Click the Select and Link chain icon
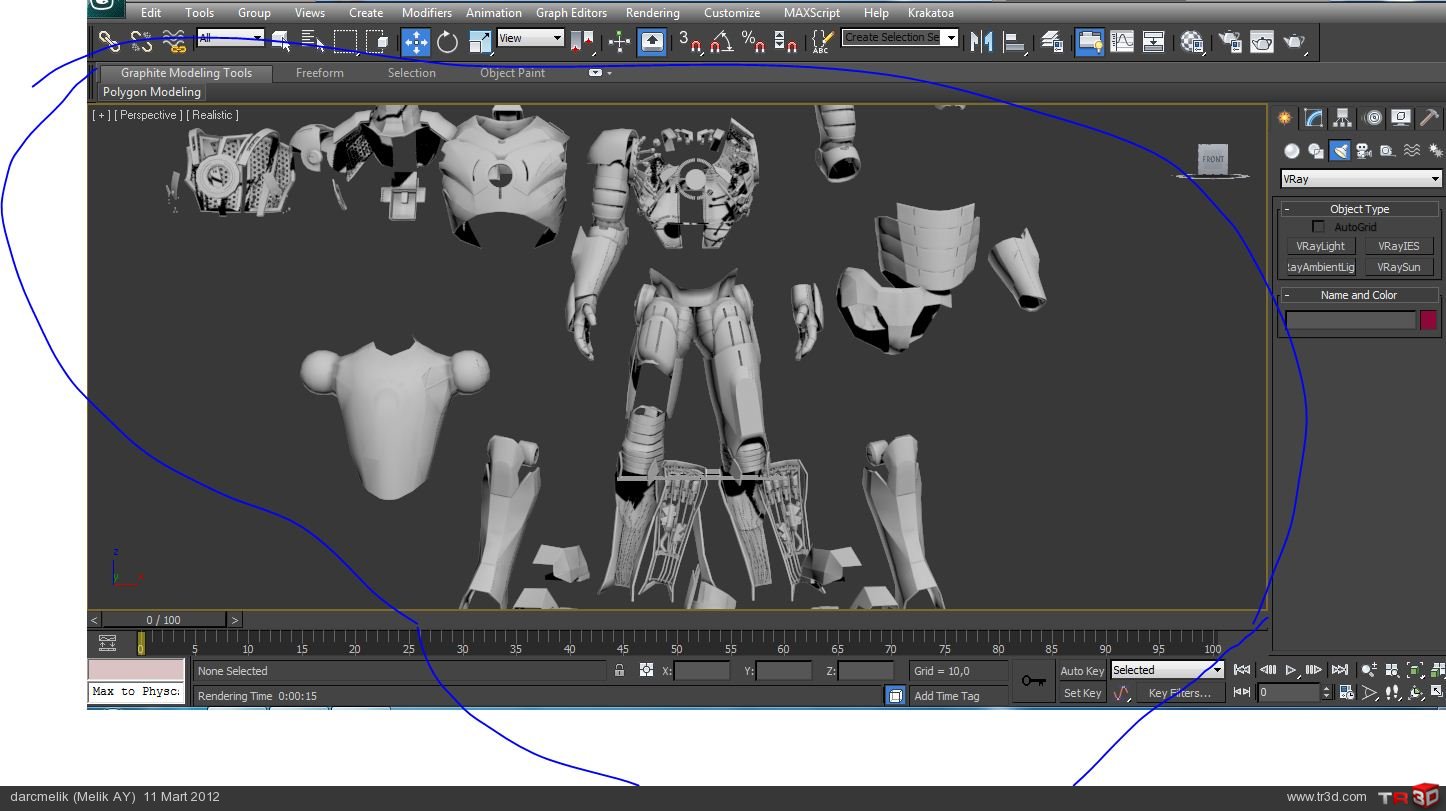The image size is (1446, 811). [x=109, y=42]
